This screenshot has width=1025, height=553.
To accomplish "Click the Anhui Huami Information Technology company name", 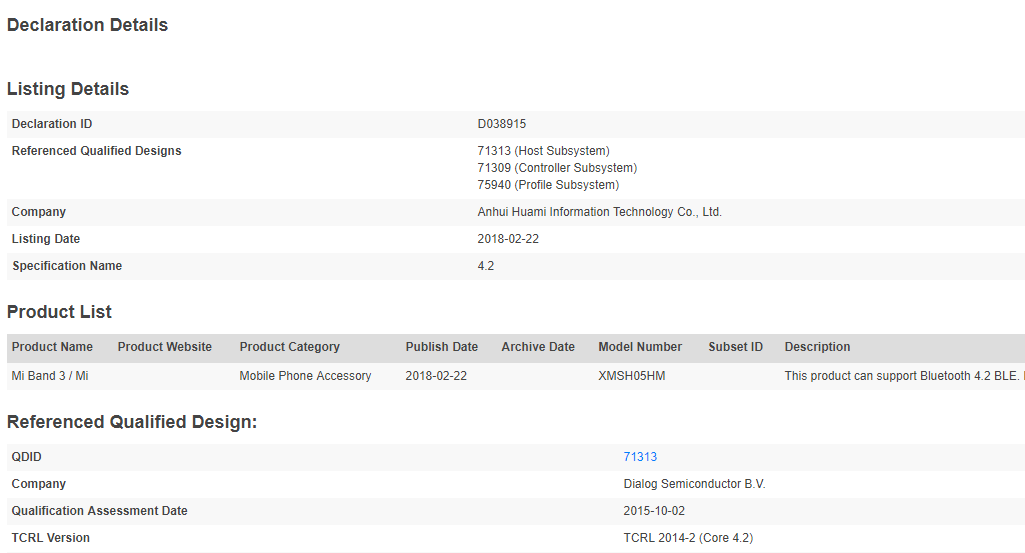I will [599, 212].
